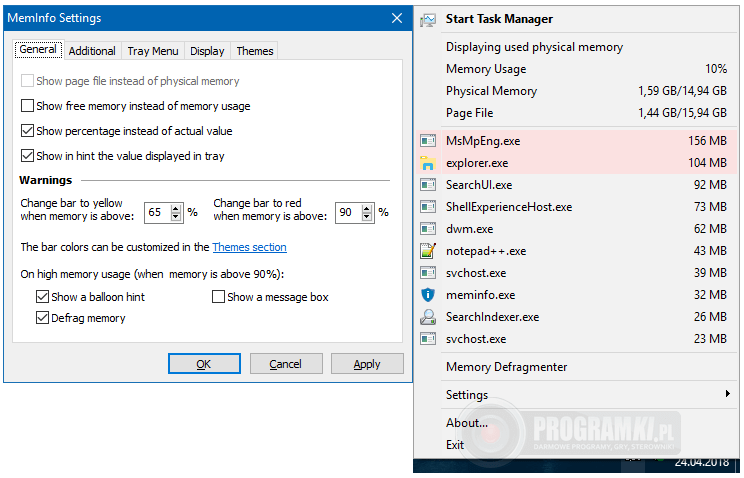The image size is (744, 478).
Task: Decrease the yellow bar threshold spinner
Action: pos(176,216)
